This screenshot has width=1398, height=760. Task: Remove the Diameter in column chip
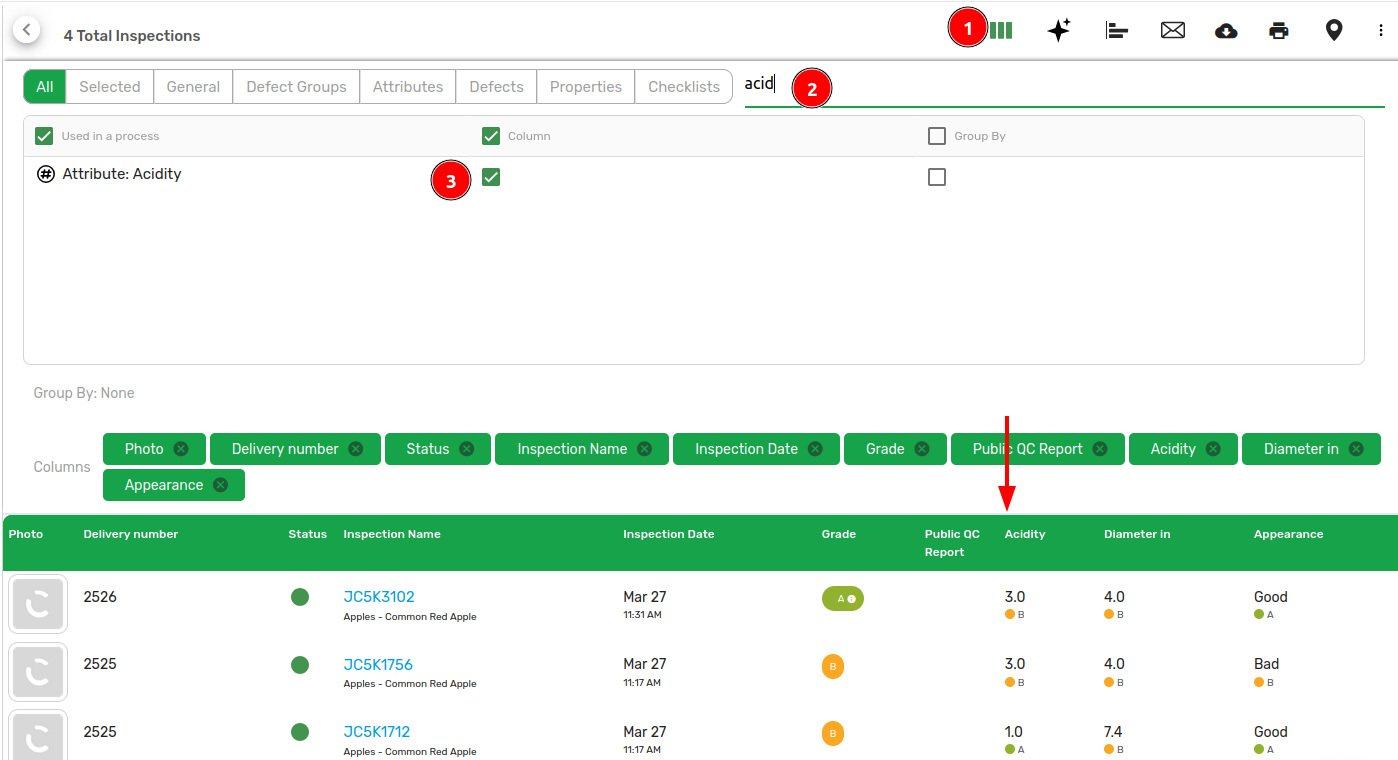pos(1356,449)
